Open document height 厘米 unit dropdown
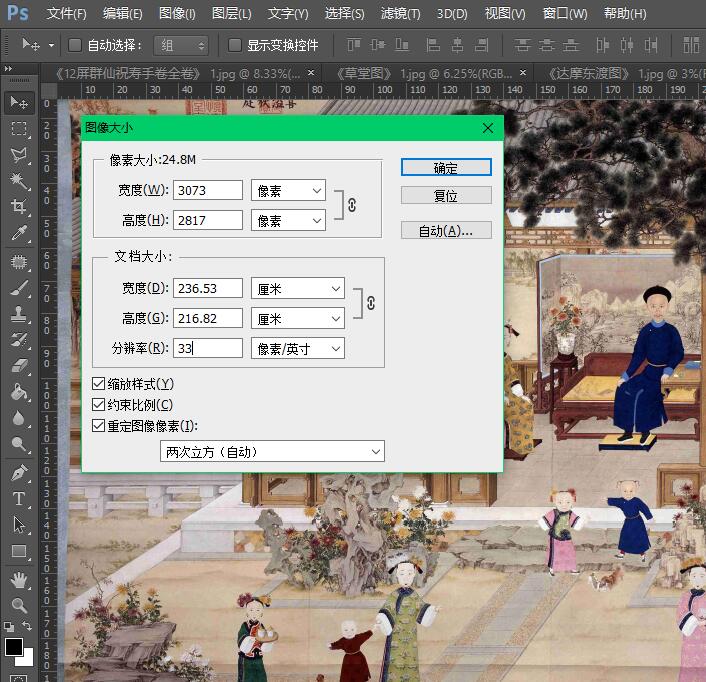This screenshot has width=706, height=682. pos(298,319)
